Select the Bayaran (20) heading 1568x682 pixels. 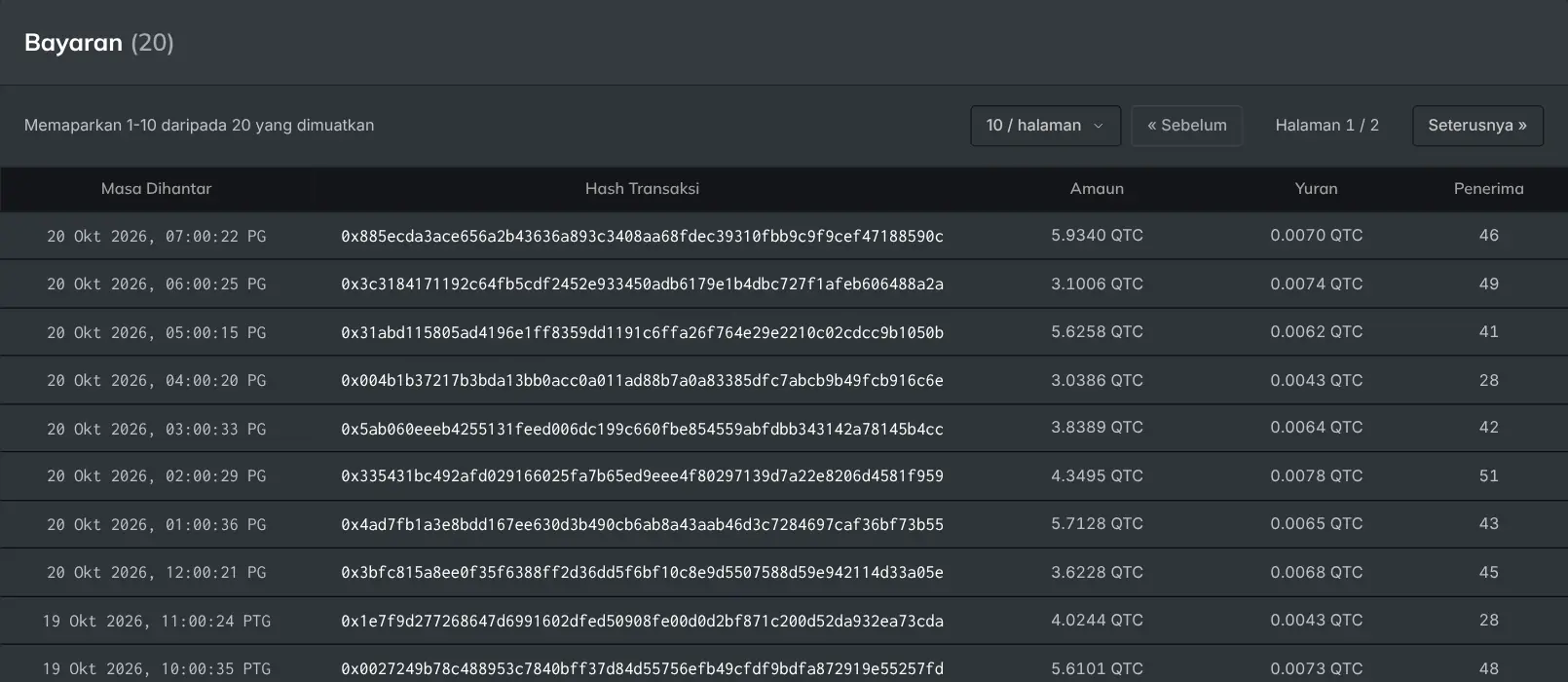tap(99, 43)
